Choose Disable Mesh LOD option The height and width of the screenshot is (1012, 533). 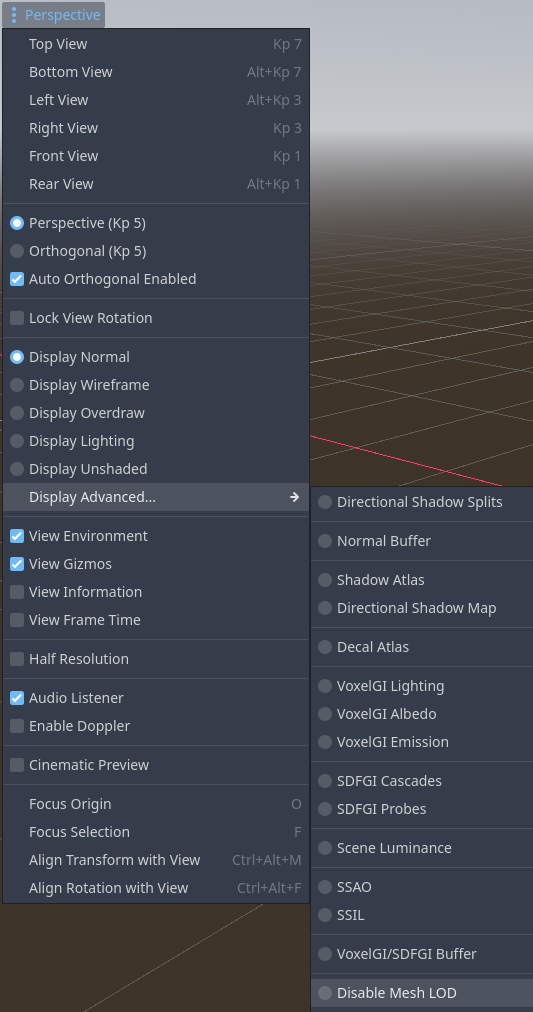click(x=422, y=993)
